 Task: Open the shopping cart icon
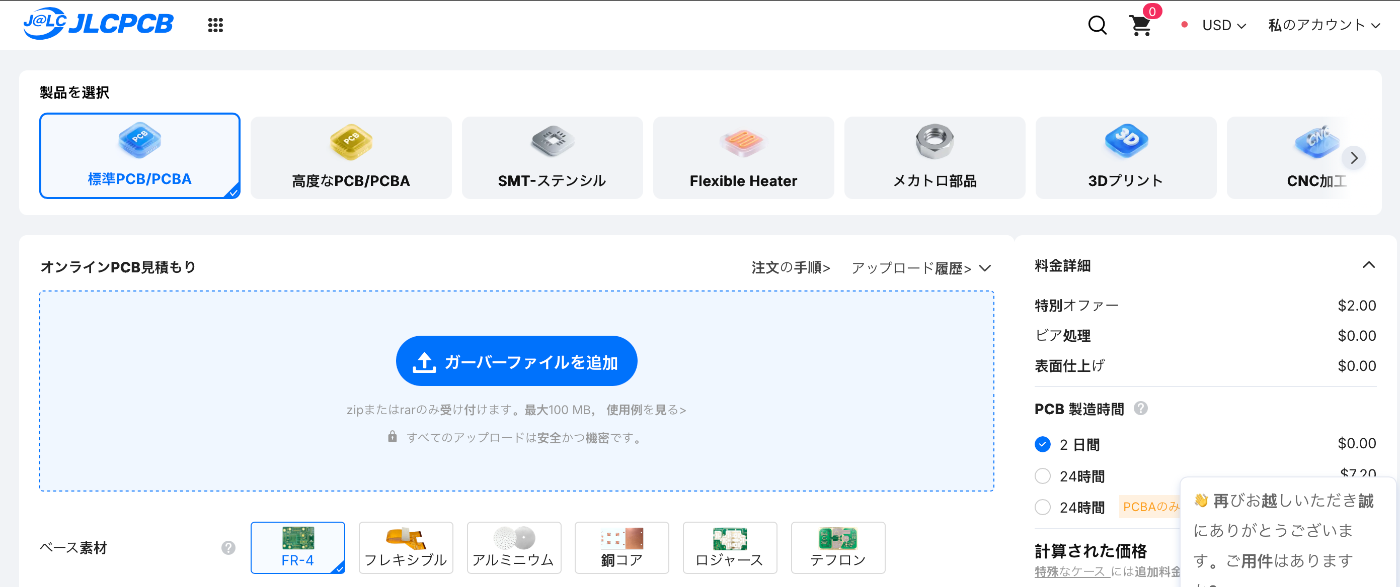(1140, 25)
